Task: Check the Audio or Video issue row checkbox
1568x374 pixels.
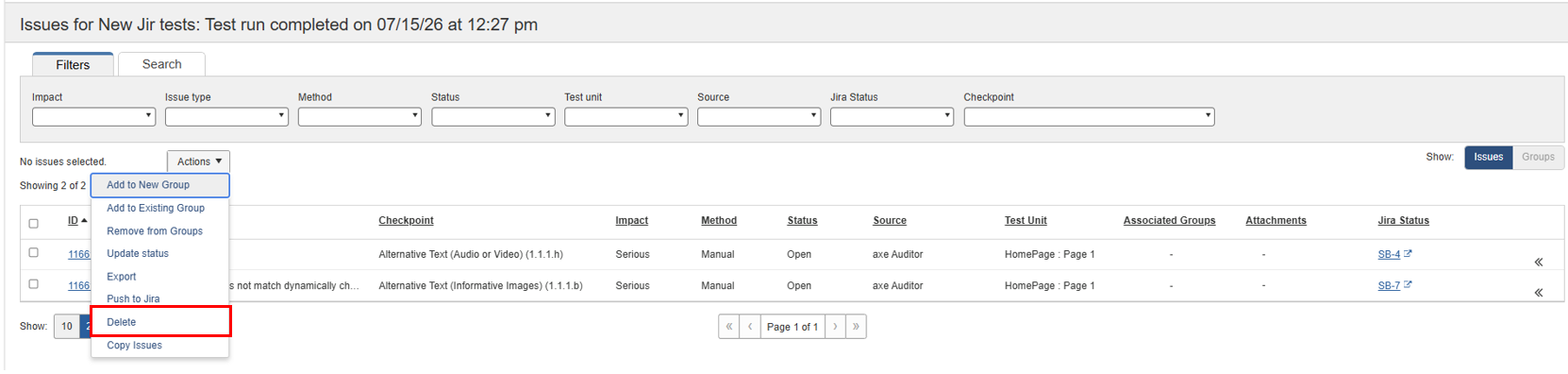Action: coord(33,252)
